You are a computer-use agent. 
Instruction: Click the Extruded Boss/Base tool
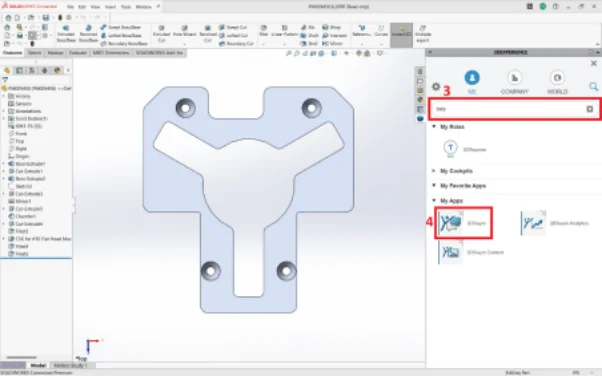[x=66, y=34]
